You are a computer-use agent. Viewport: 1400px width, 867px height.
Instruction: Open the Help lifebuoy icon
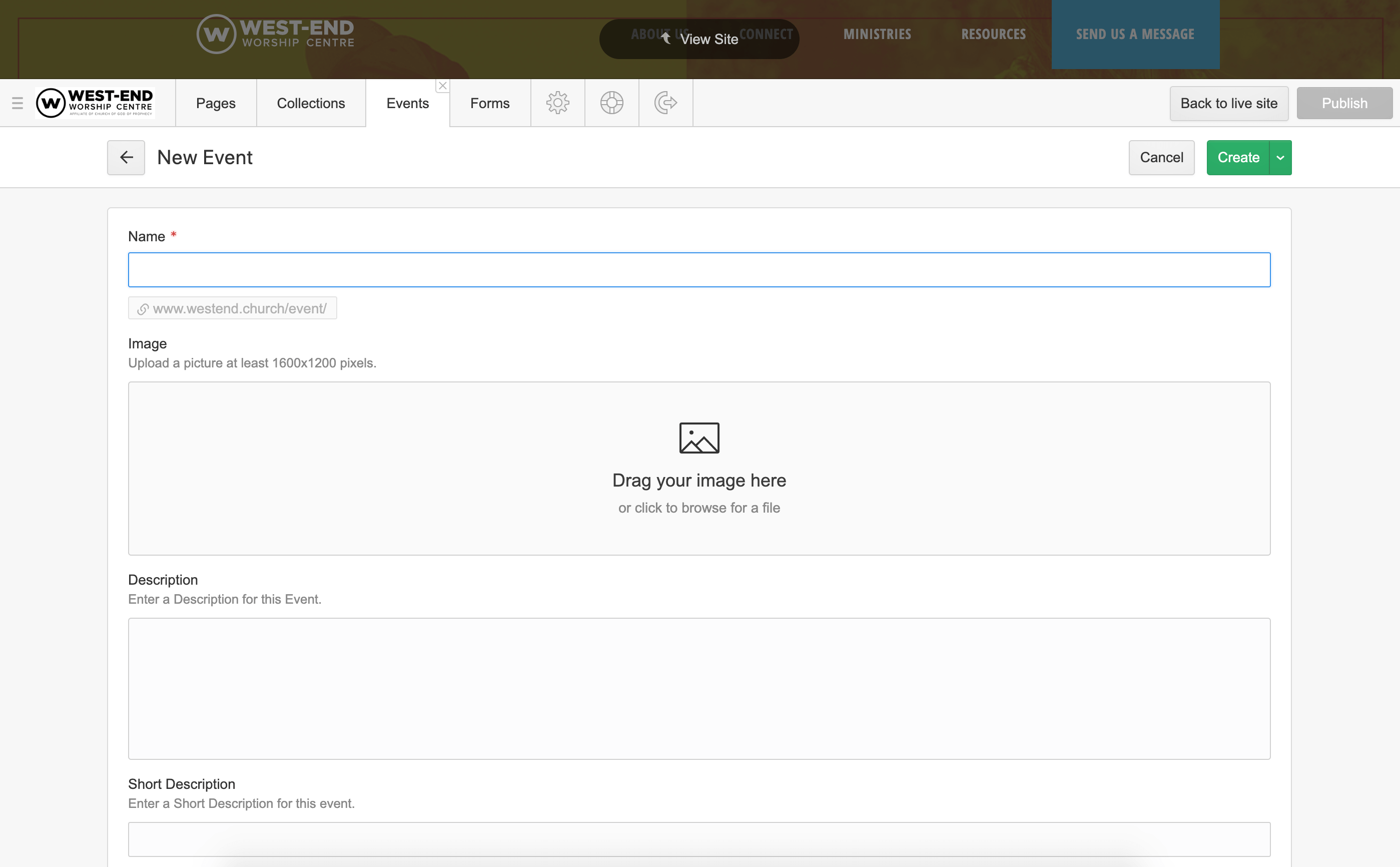tap(611, 103)
